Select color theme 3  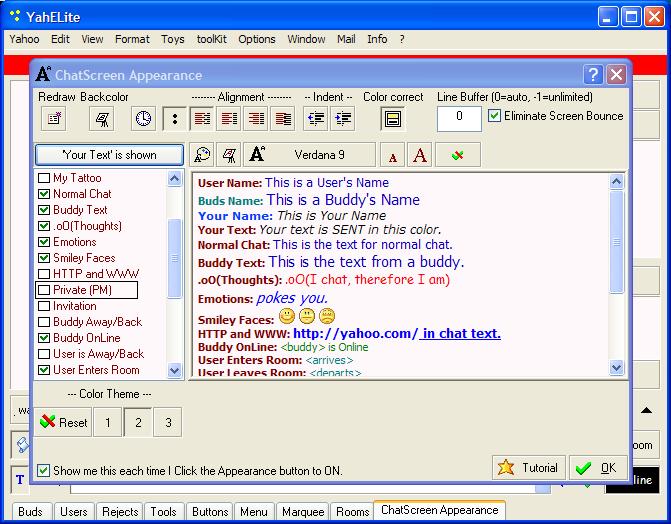(168, 423)
